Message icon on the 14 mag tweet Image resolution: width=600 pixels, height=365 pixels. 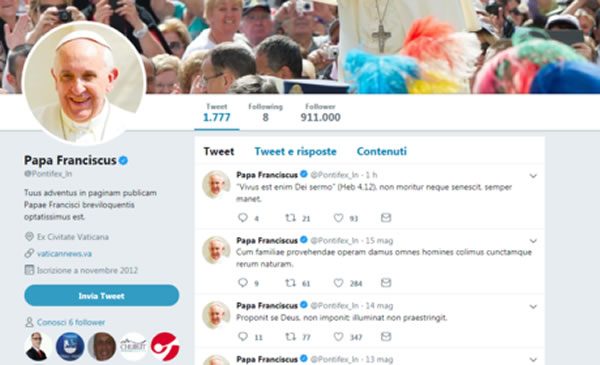[386, 336]
